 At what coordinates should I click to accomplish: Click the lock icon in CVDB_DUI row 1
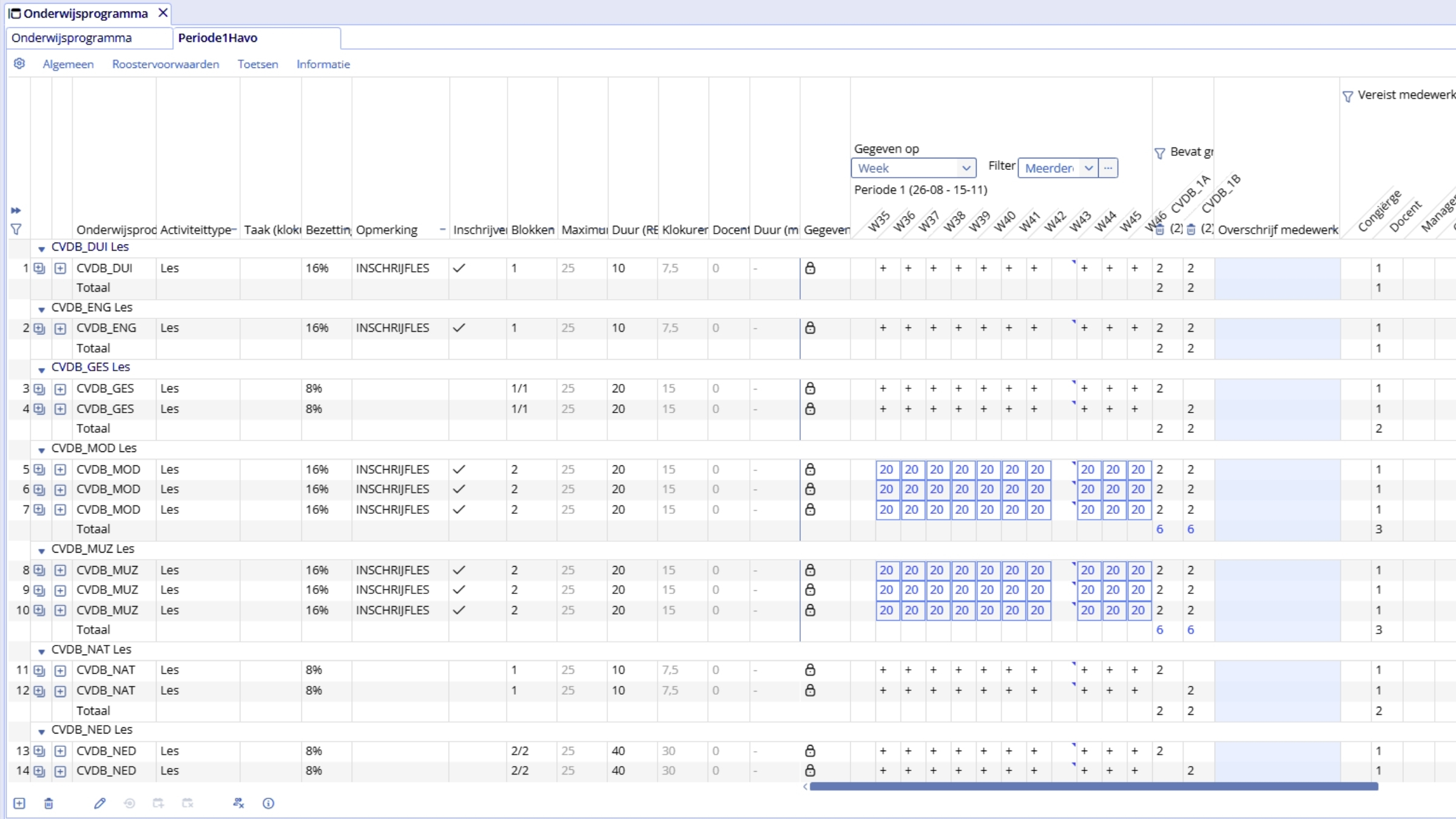(810, 268)
